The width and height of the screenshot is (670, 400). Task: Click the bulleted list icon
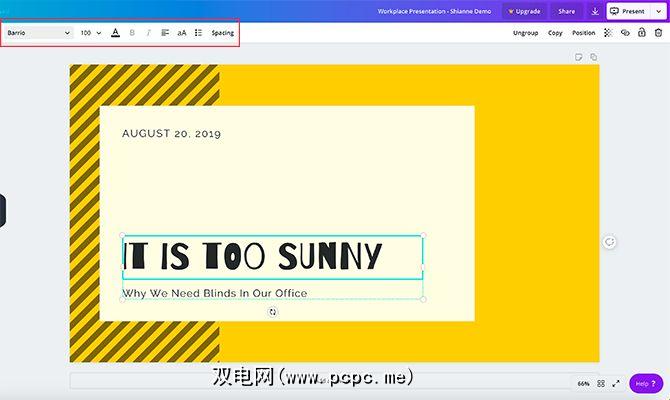point(198,33)
